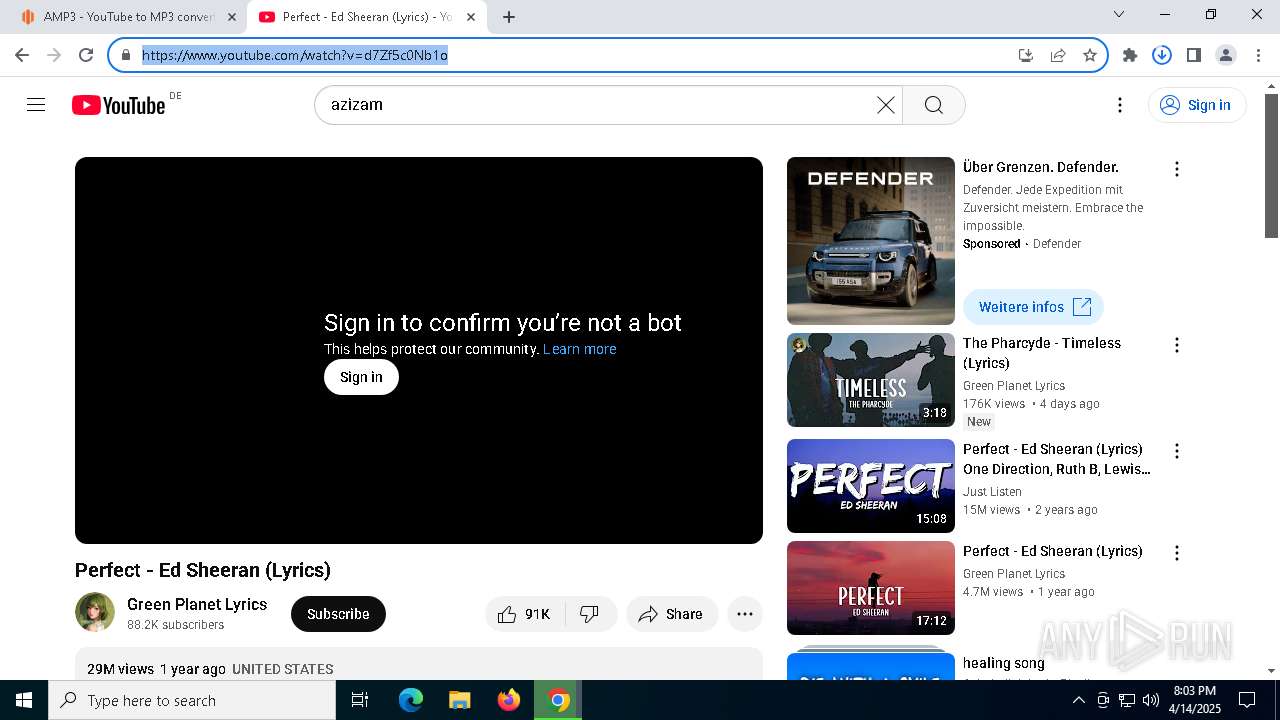Image resolution: width=1280 pixels, height=720 pixels.
Task: Clear the search text with X icon
Action: click(885, 105)
